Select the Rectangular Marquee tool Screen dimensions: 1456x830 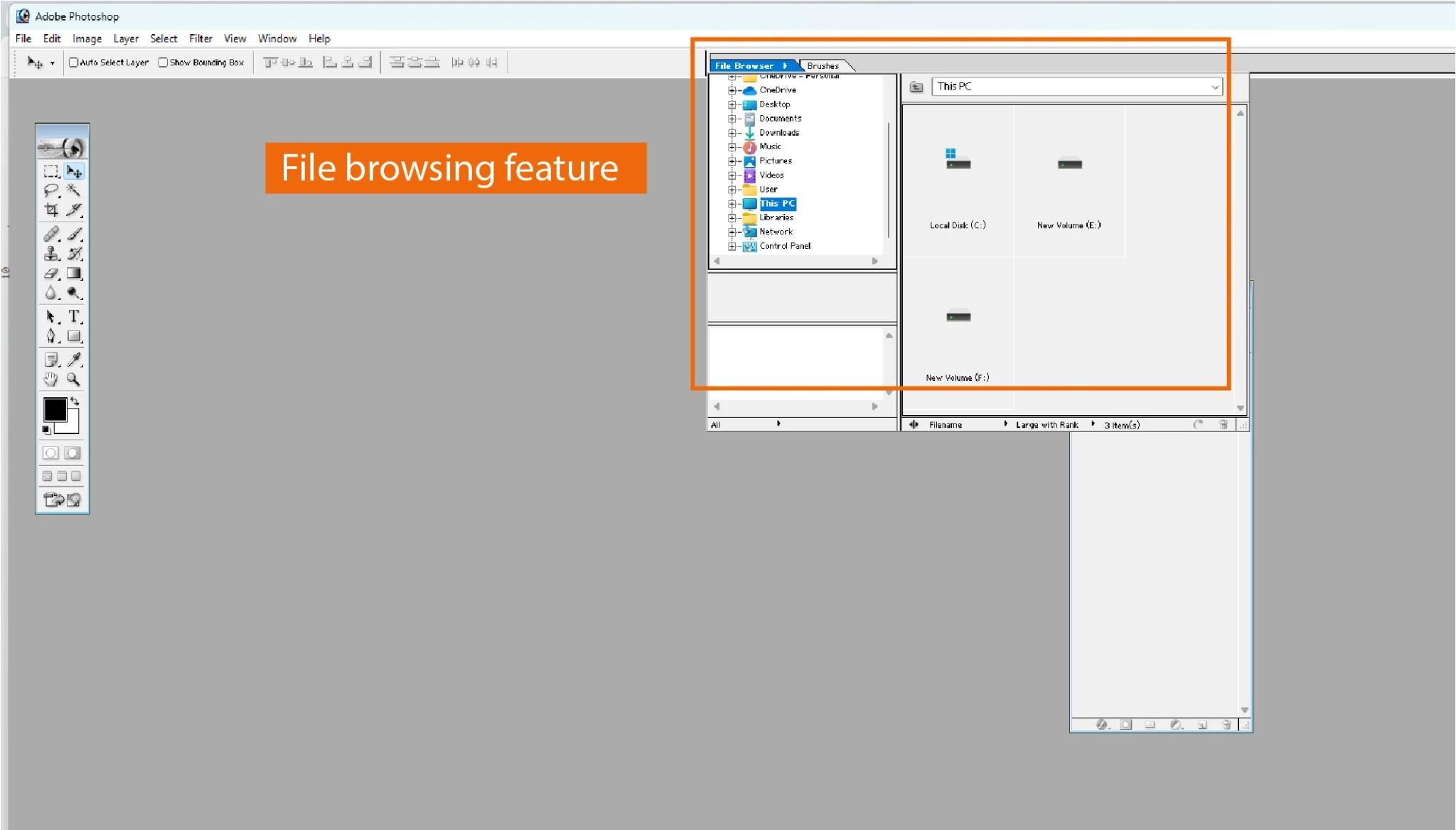[50, 171]
